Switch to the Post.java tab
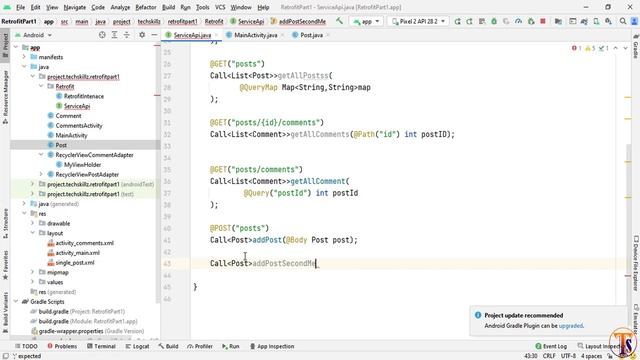This screenshot has width=640, height=360. [x=311, y=35]
